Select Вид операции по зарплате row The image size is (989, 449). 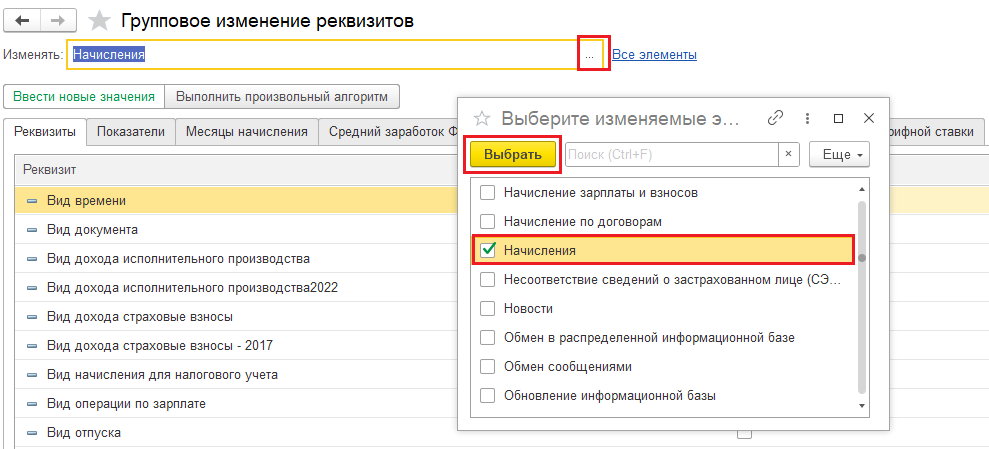pos(237,404)
